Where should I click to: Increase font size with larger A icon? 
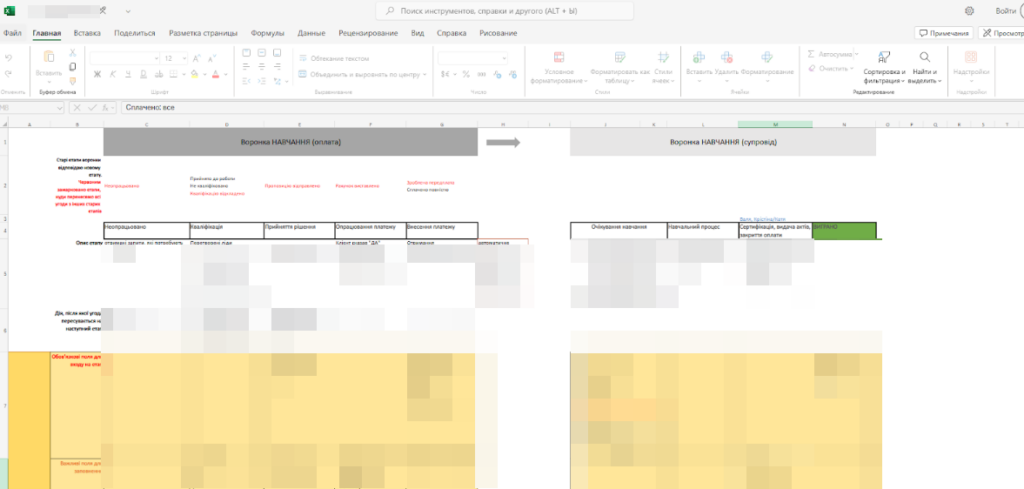pos(196,58)
